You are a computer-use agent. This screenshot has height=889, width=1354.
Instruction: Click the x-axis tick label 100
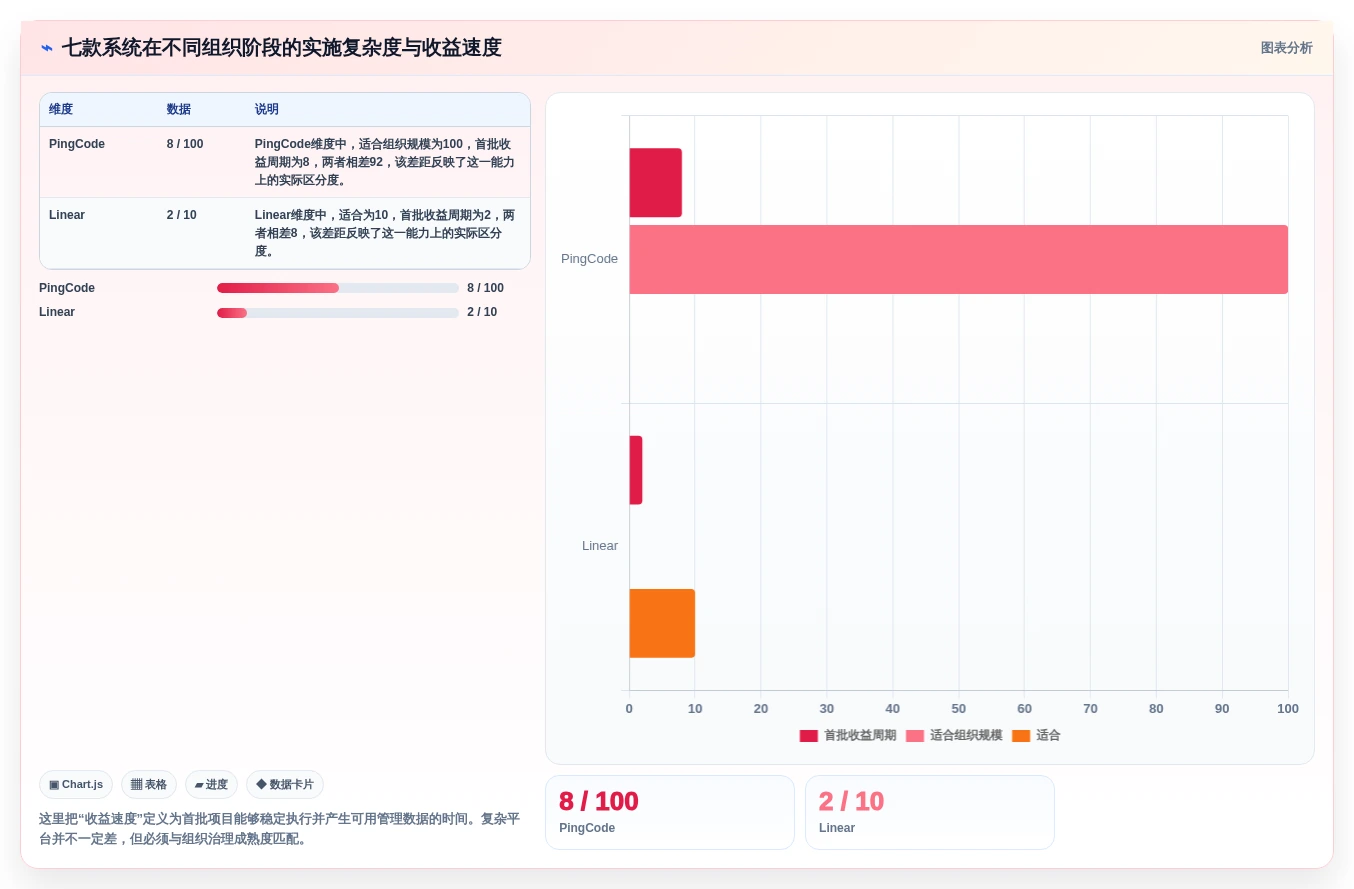pyautogui.click(x=1288, y=709)
